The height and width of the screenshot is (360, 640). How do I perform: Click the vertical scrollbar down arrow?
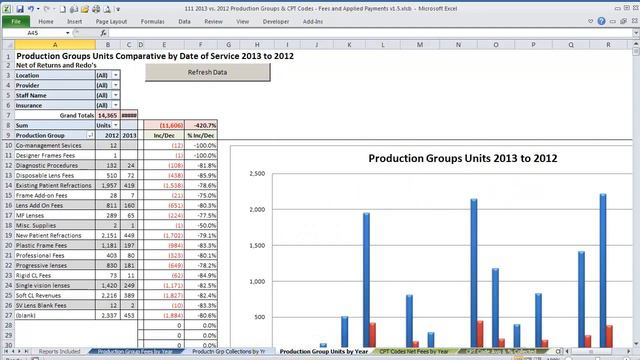(x=636, y=344)
